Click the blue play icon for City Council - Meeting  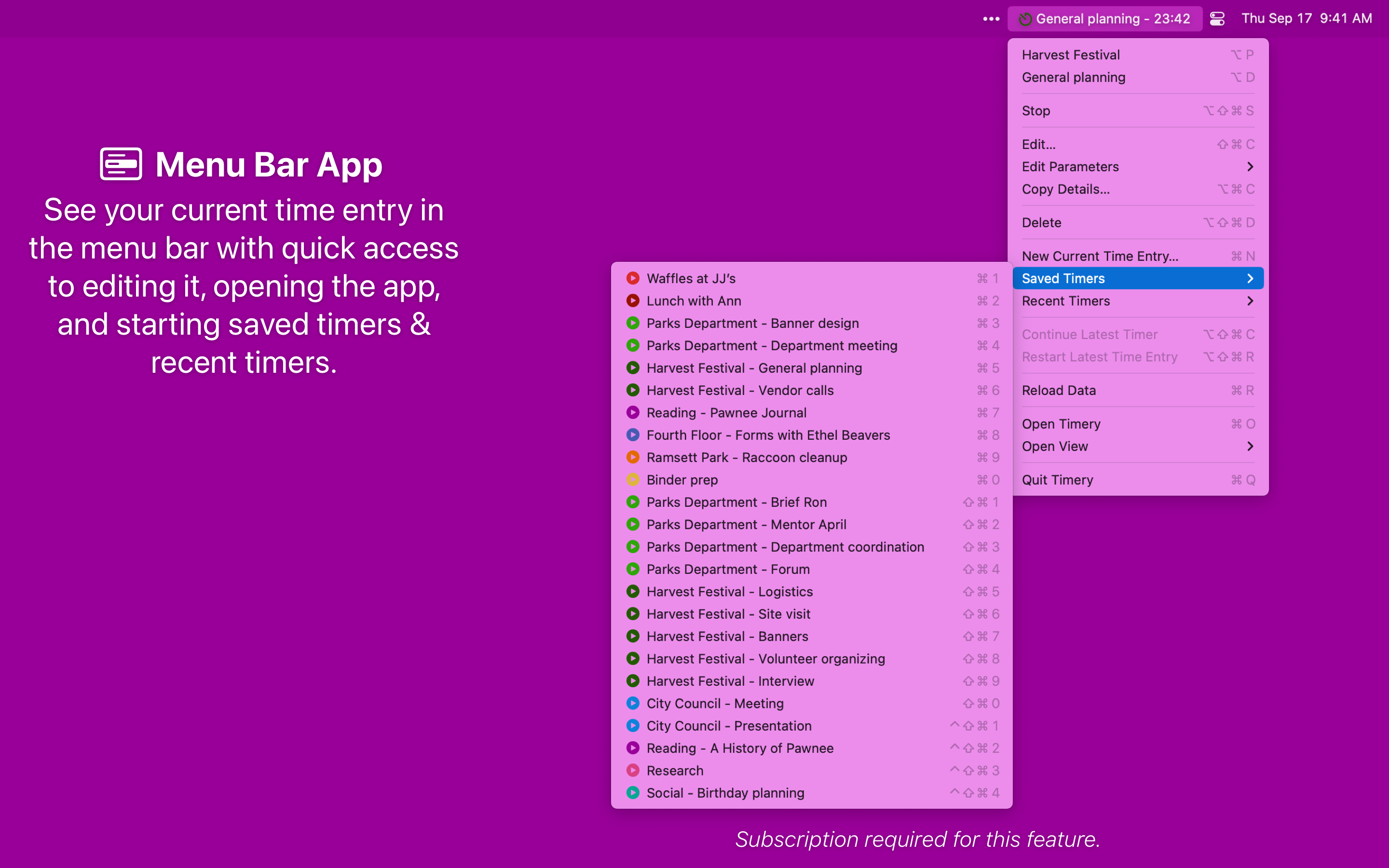pos(632,704)
